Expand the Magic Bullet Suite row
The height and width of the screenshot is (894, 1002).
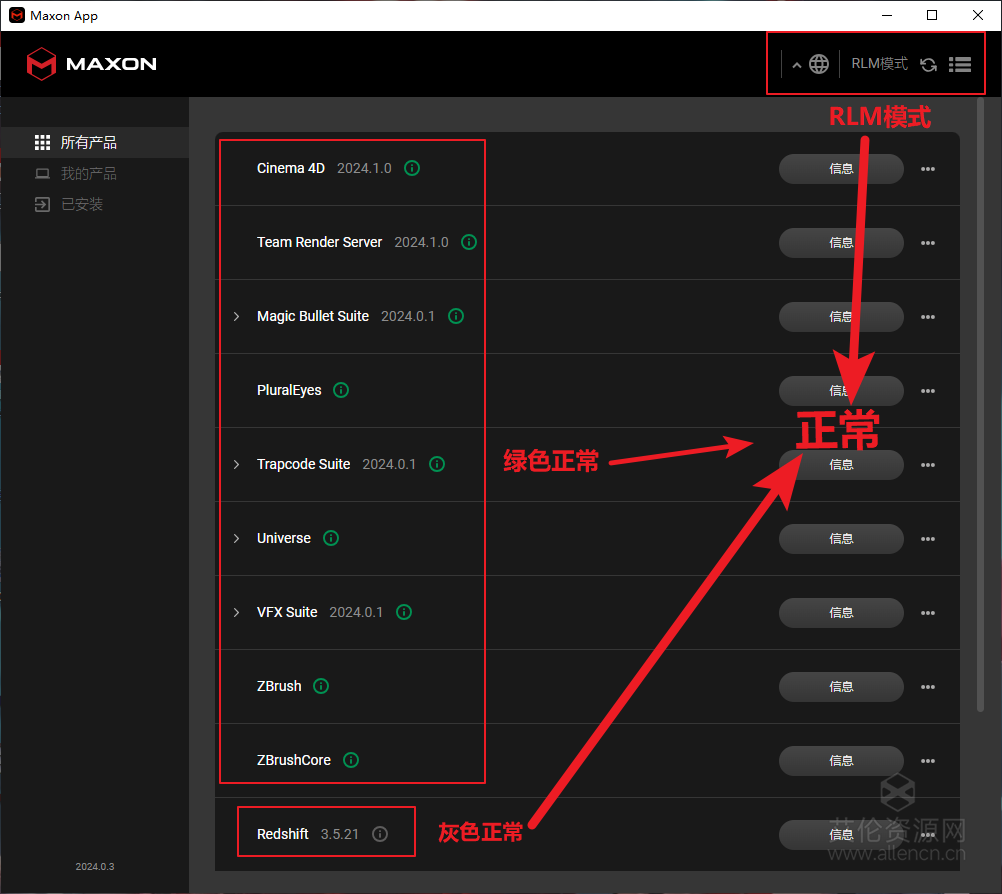[x=236, y=316]
